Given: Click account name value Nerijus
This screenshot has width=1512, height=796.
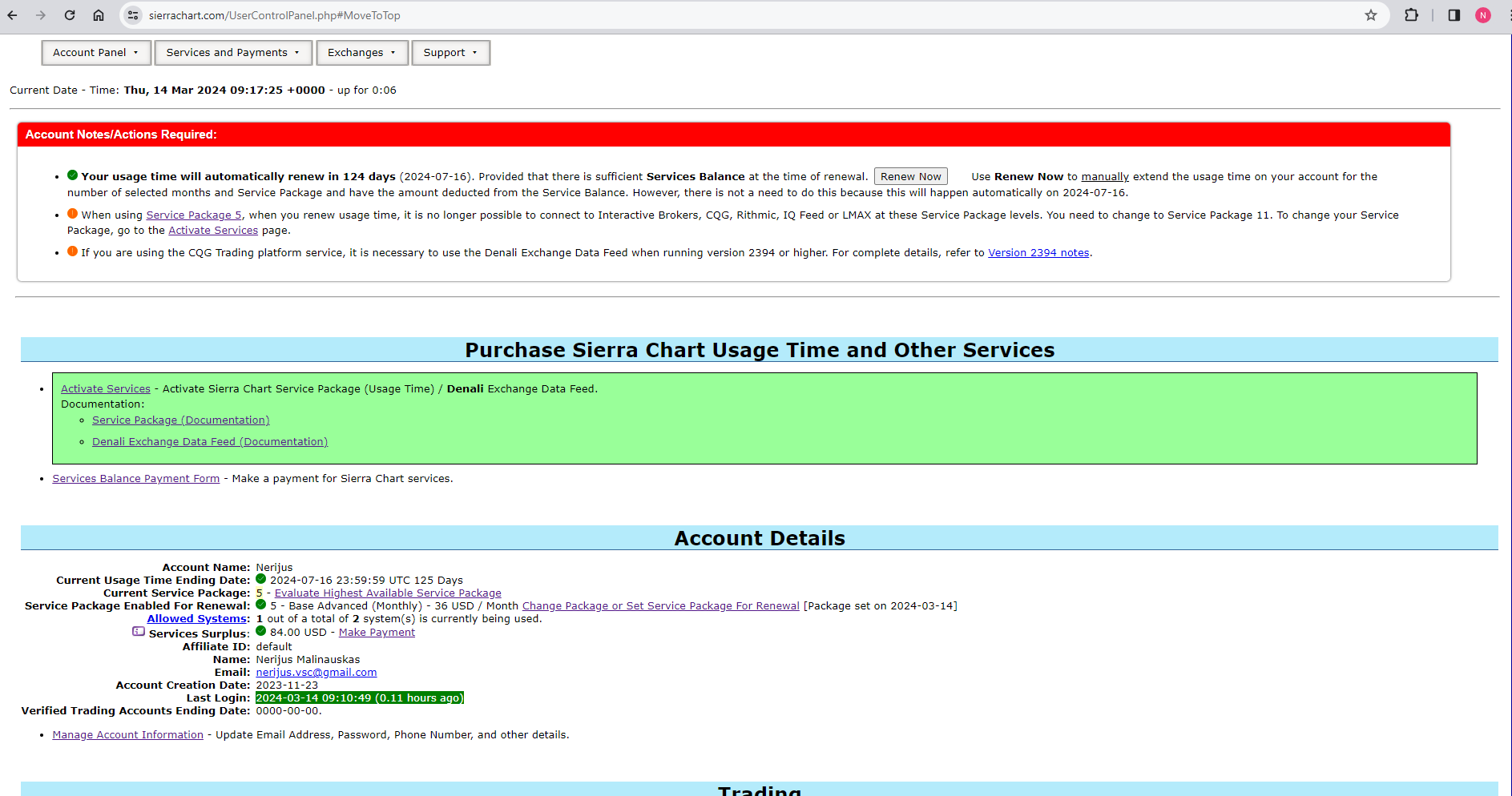Looking at the screenshot, I should pyautogui.click(x=274, y=567).
